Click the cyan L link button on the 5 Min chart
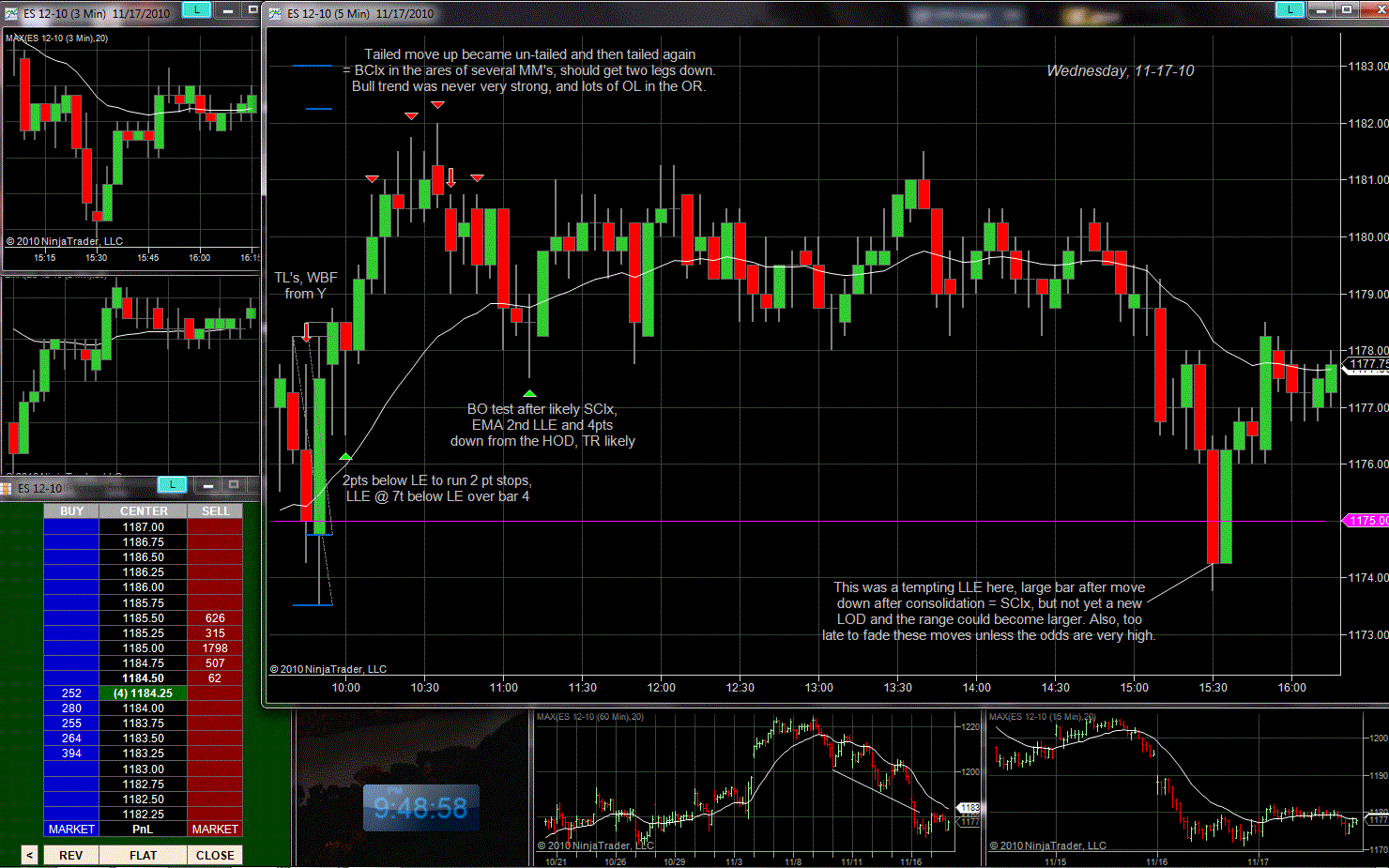1389x868 pixels. (1290, 9)
